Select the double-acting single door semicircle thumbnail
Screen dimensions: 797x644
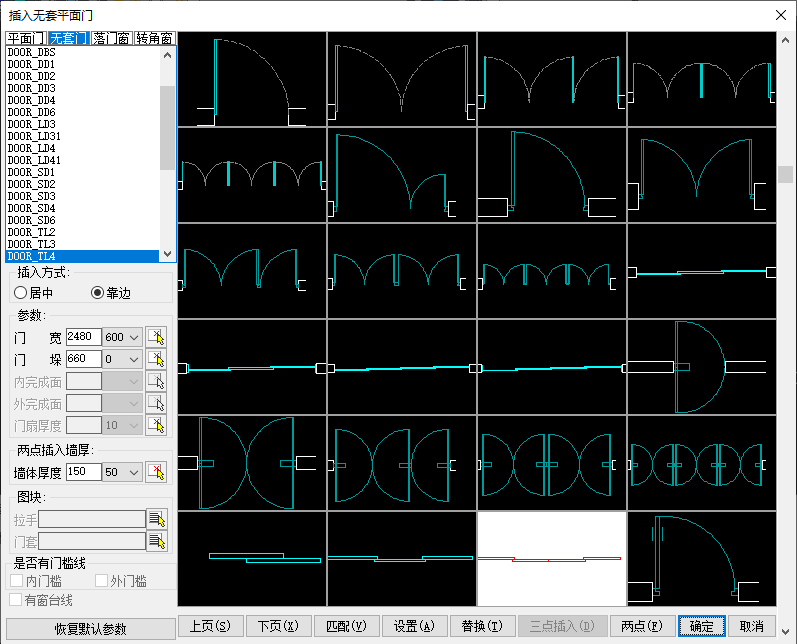tap(701, 366)
